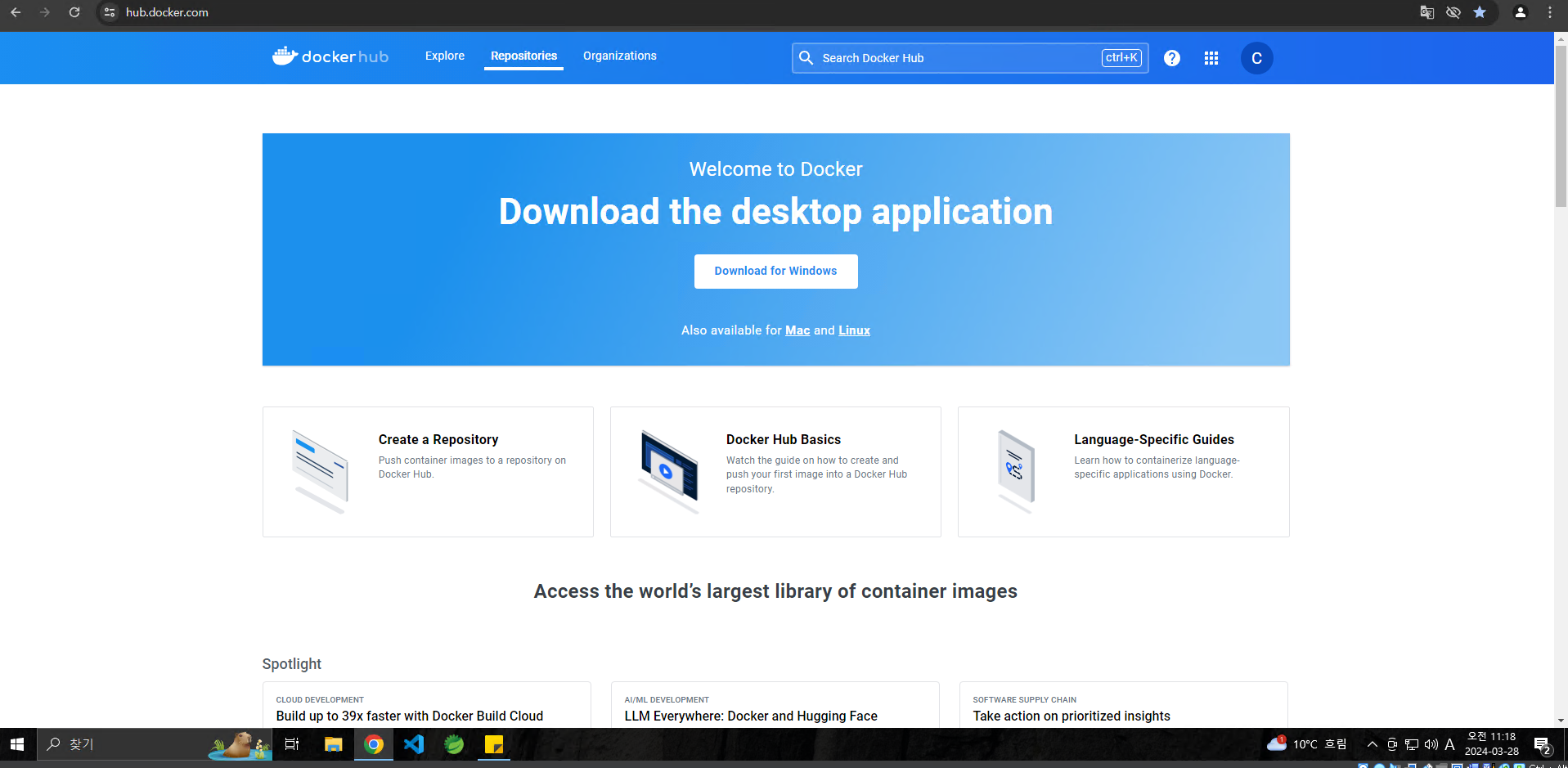Go back with browser back arrow
1568x768 pixels.
[x=16, y=12]
